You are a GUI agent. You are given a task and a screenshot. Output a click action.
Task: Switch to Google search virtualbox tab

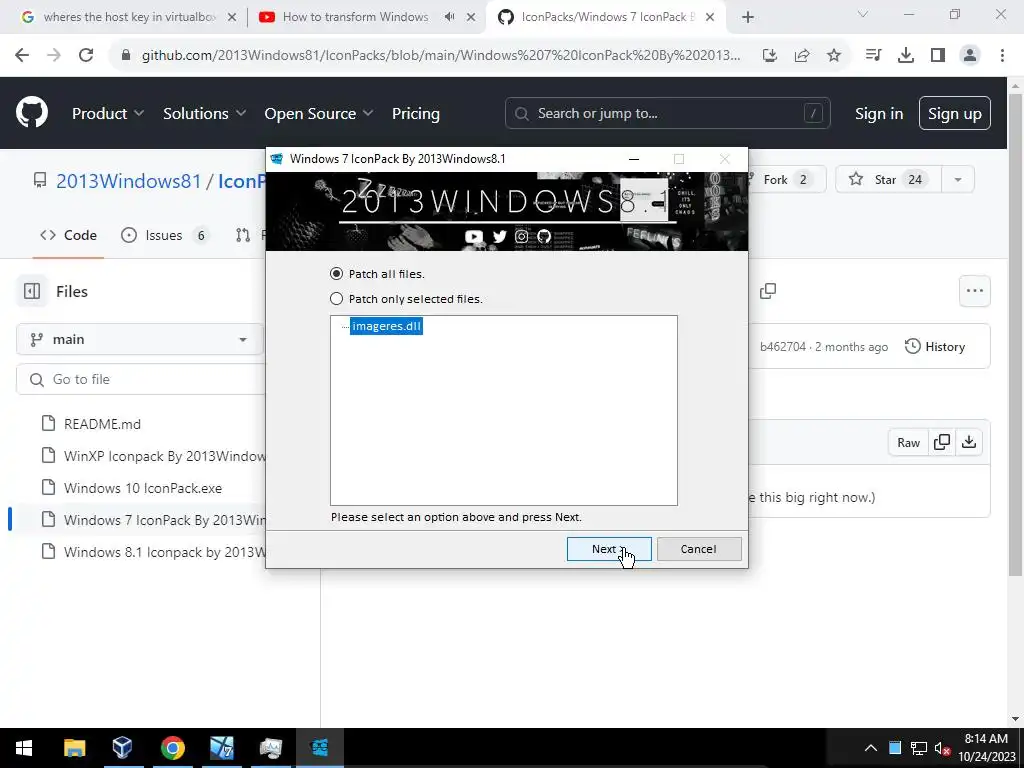[x=129, y=17]
